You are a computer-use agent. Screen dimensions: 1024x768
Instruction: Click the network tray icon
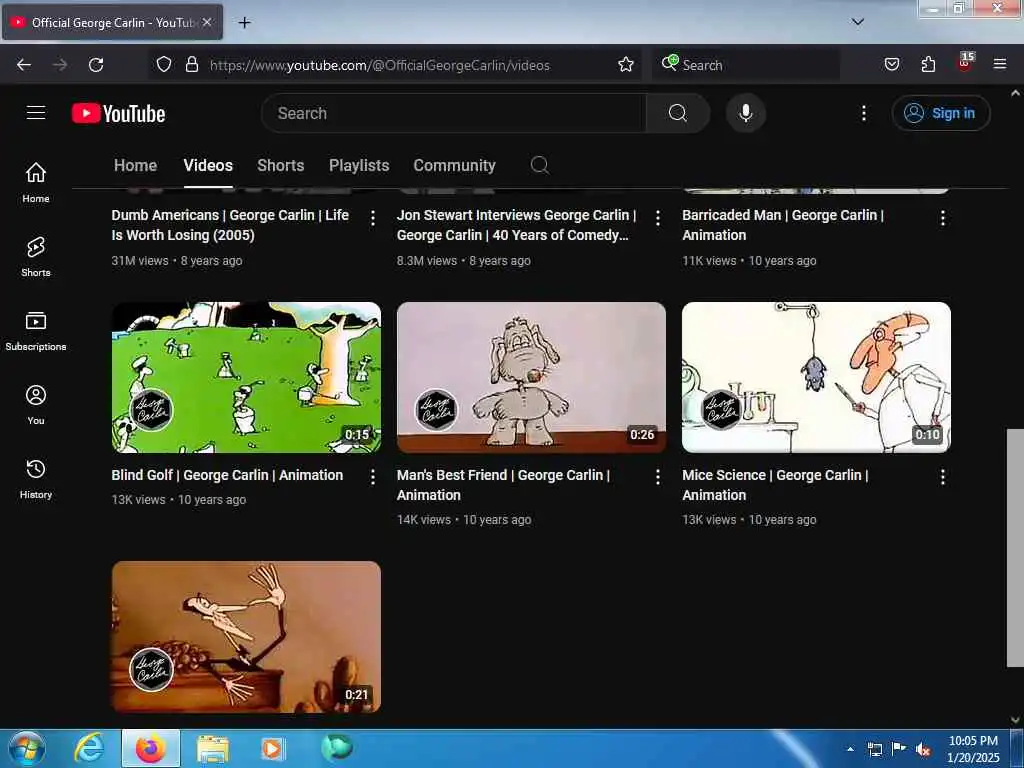[874, 749]
